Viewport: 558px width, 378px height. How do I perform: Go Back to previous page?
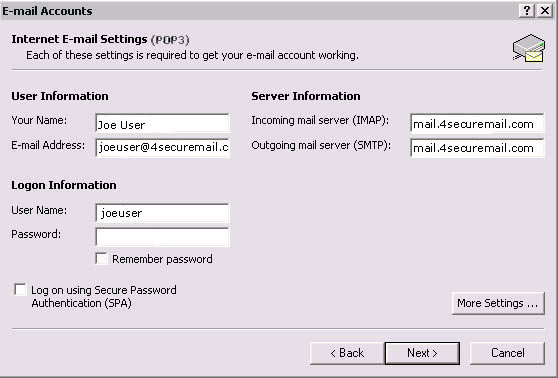(x=347, y=353)
